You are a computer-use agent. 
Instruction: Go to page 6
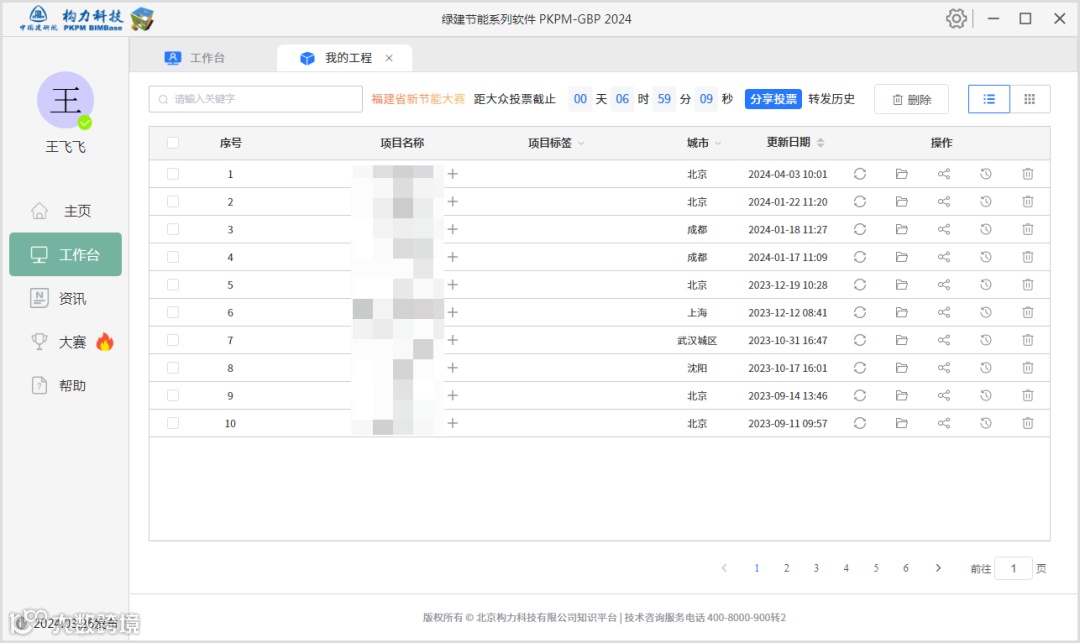coord(906,568)
